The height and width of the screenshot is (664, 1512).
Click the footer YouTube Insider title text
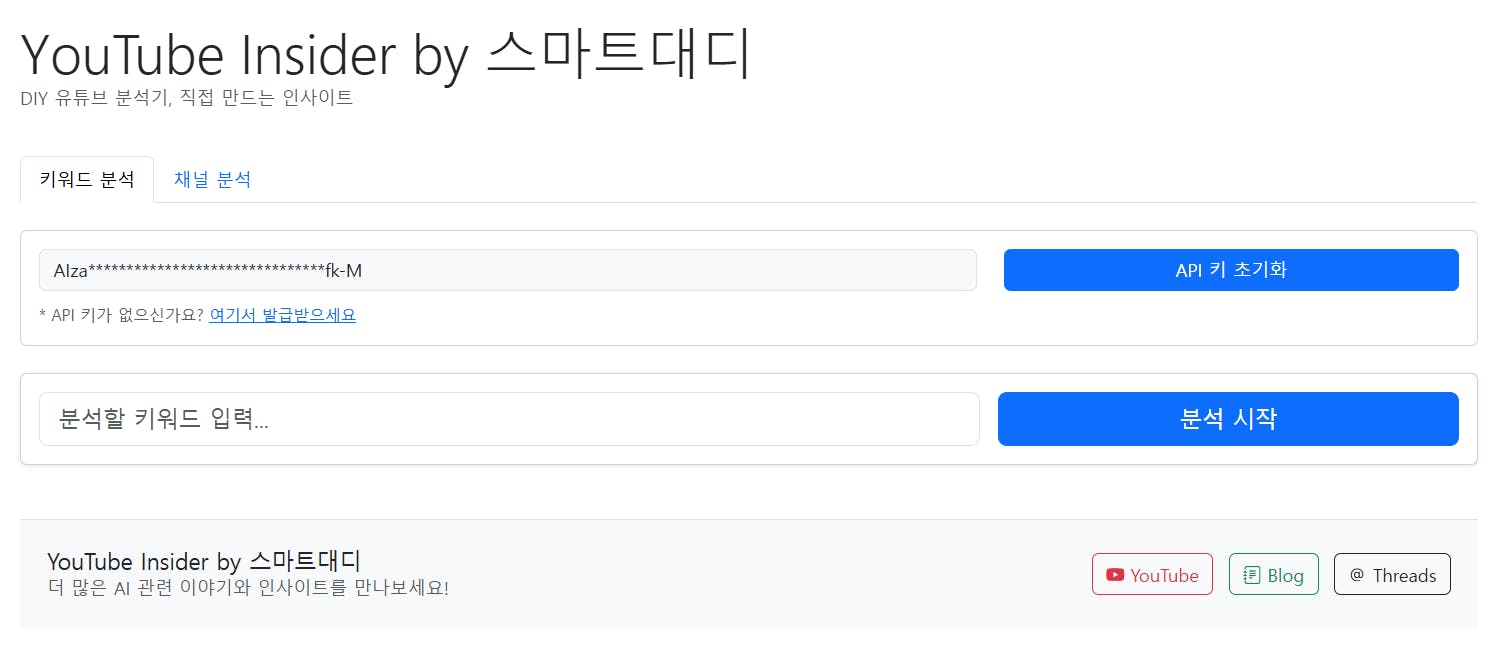click(x=204, y=561)
